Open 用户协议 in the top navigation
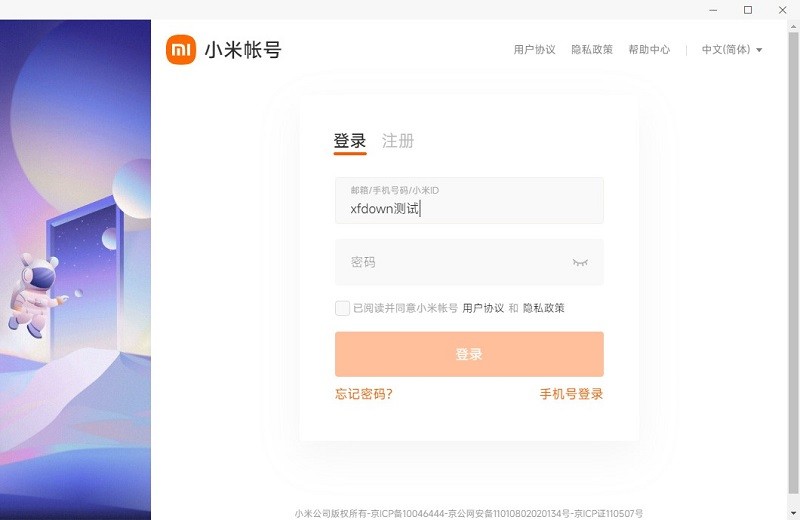 pos(534,50)
